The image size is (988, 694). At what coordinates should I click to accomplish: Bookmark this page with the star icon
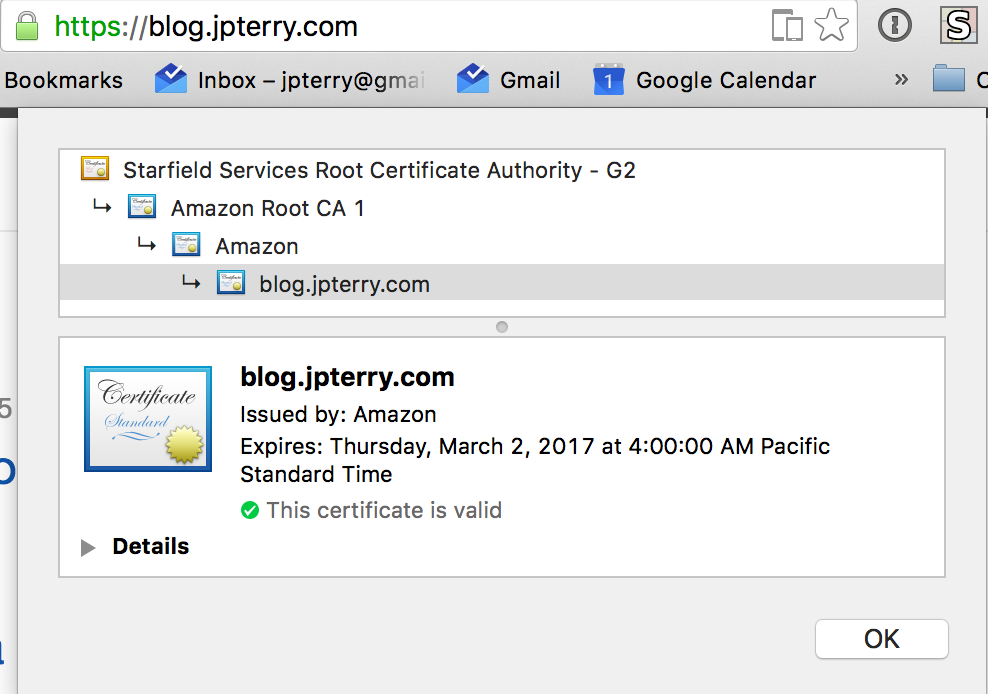click(832, 25)
